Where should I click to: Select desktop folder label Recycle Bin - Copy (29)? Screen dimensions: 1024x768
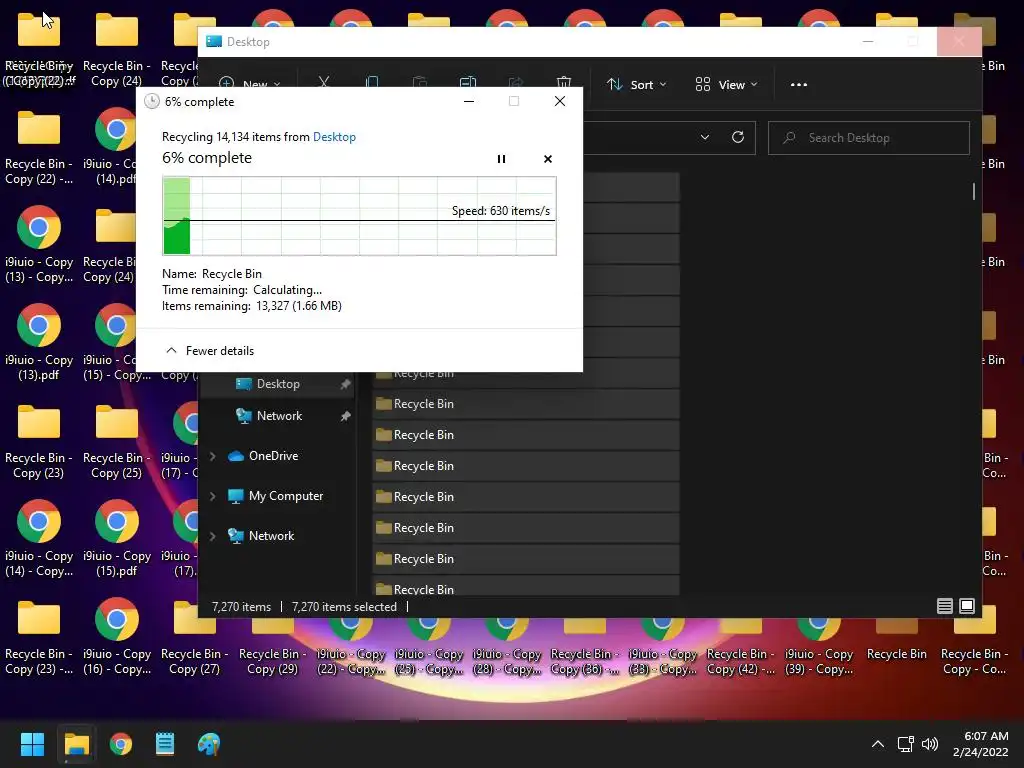tap(272, 661)
